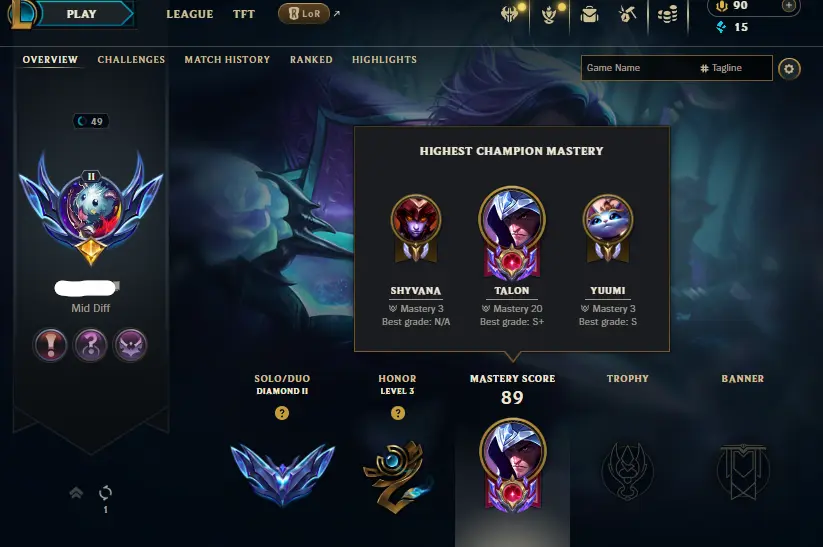
Task: Click the Solo/Duo ranked question mark icon
Action: coord(282,413)
